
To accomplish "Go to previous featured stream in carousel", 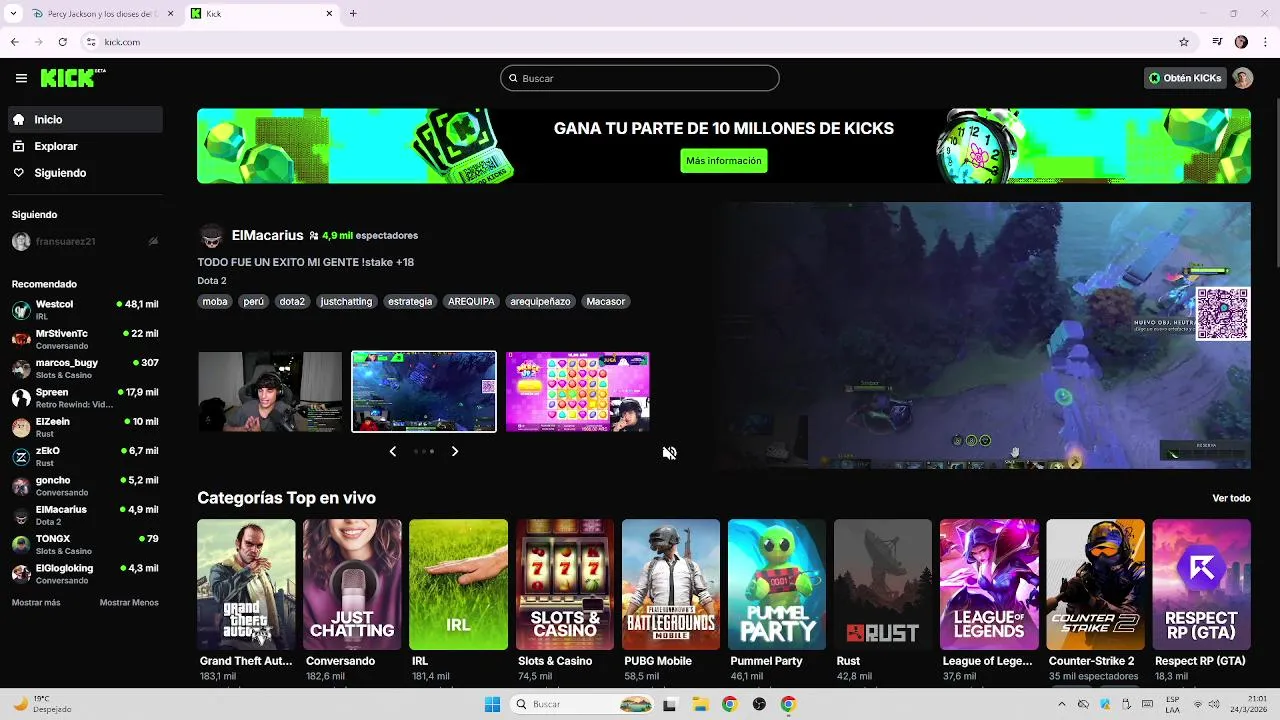I will [392, 452].
